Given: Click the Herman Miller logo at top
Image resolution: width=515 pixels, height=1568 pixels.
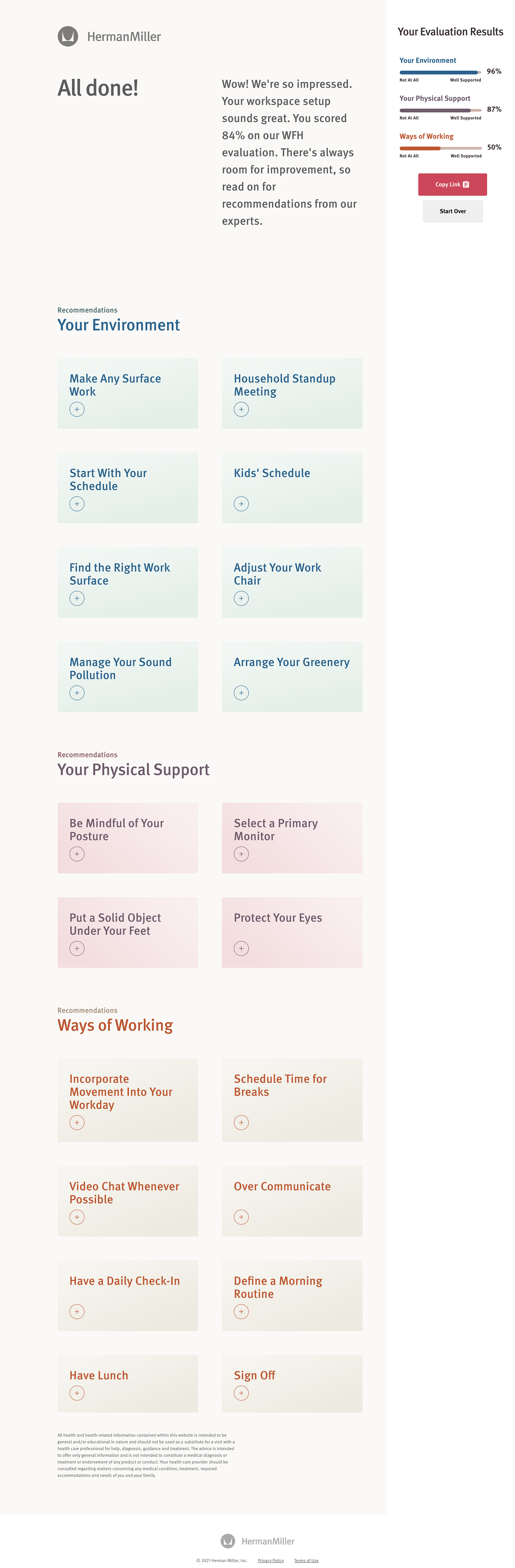Looking at the screenshot, I should (109, 37).
